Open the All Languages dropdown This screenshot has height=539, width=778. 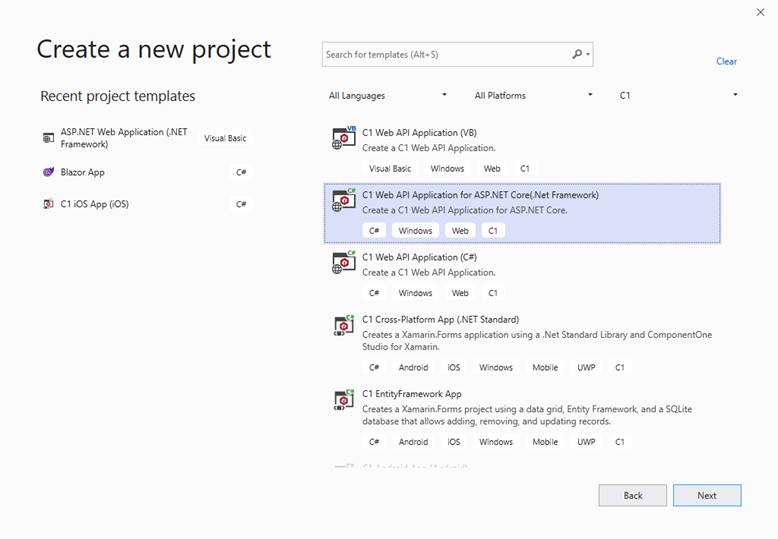388,96
